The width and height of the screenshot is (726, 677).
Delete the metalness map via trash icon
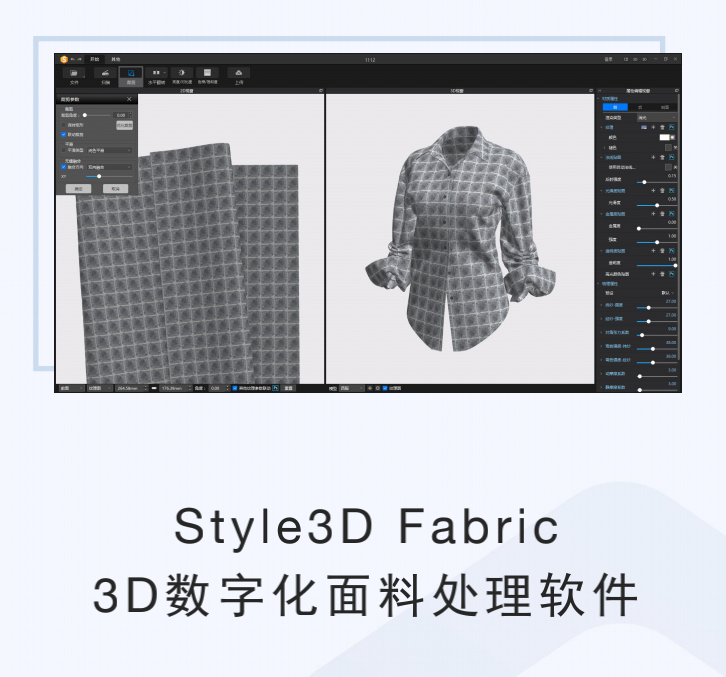click(x=662, y=214)
